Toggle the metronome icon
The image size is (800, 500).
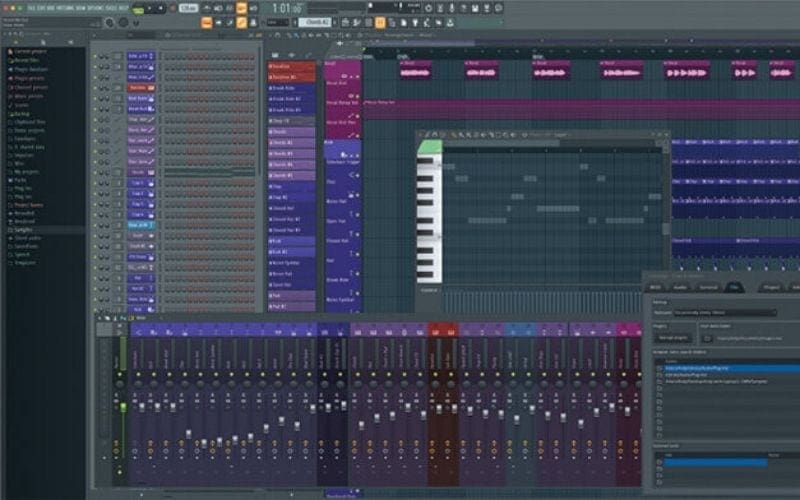click(207, 8)
